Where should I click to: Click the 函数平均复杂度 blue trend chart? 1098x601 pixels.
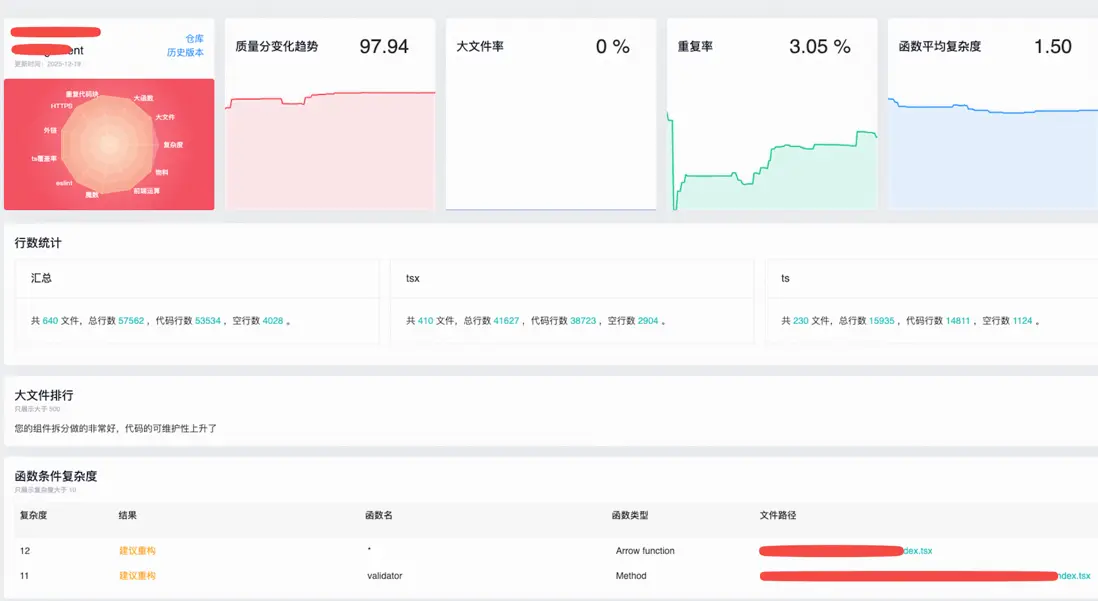(x=993, y=153)
